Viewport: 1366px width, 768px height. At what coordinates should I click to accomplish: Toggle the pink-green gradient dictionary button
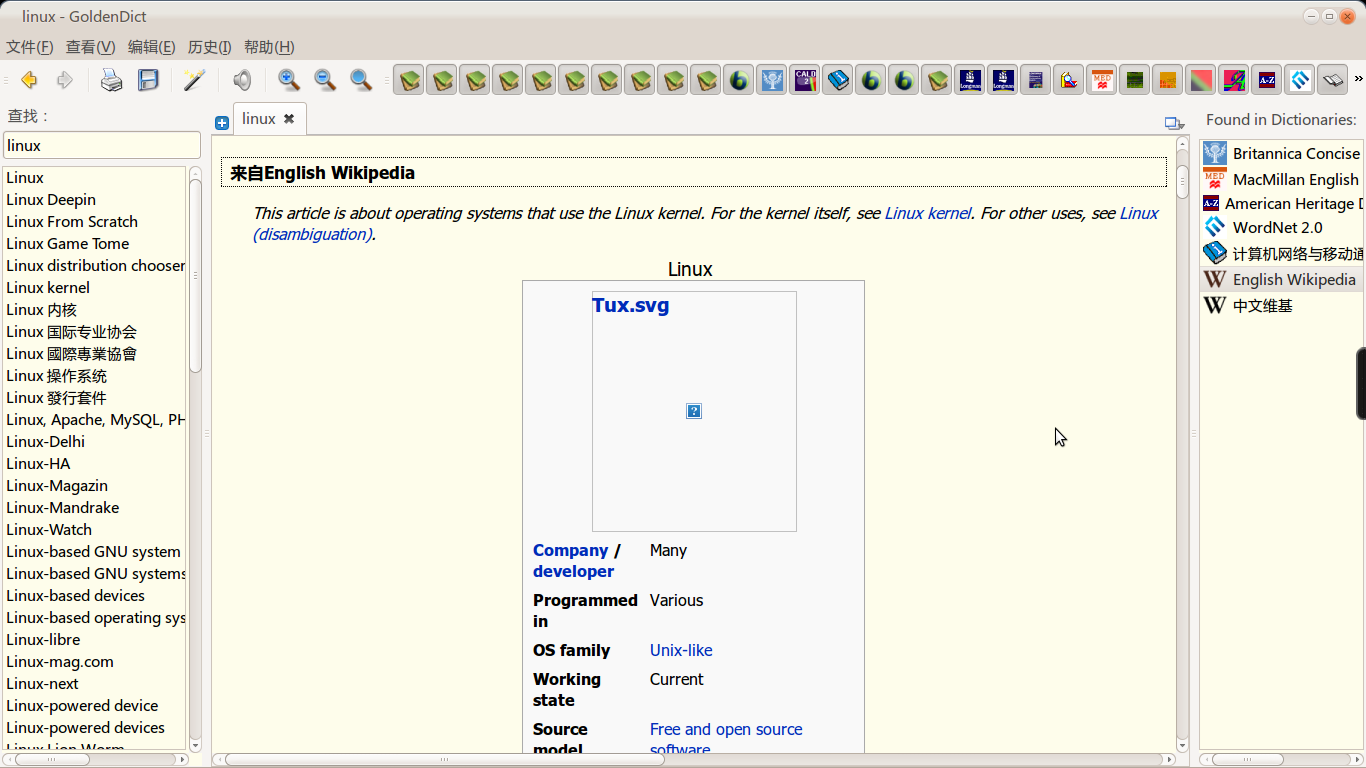[x=1201, y=80]
